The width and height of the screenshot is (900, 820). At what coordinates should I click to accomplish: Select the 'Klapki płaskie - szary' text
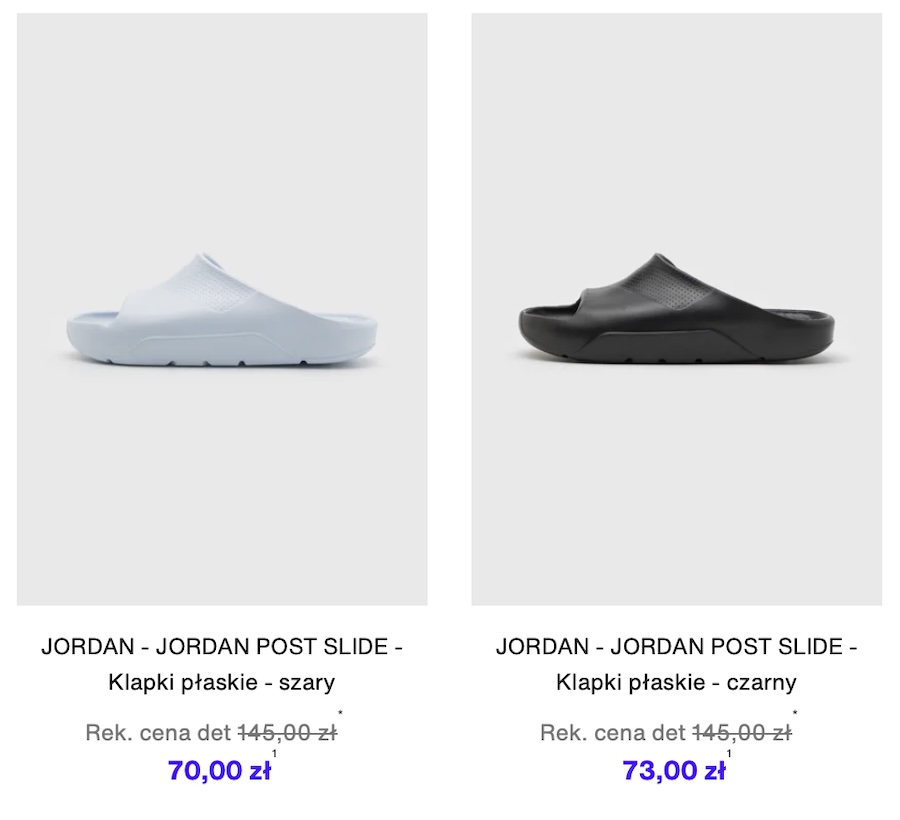pyautogui.click(x=222, y=682)
